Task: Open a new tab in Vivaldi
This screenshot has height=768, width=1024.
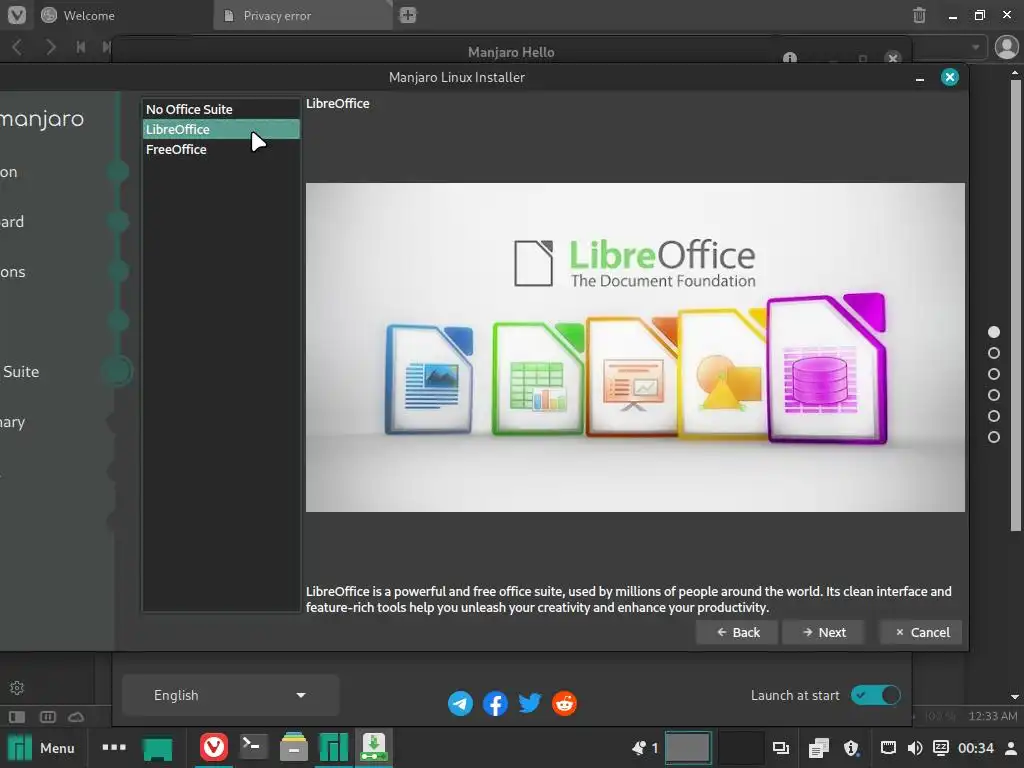Action: 408,15
